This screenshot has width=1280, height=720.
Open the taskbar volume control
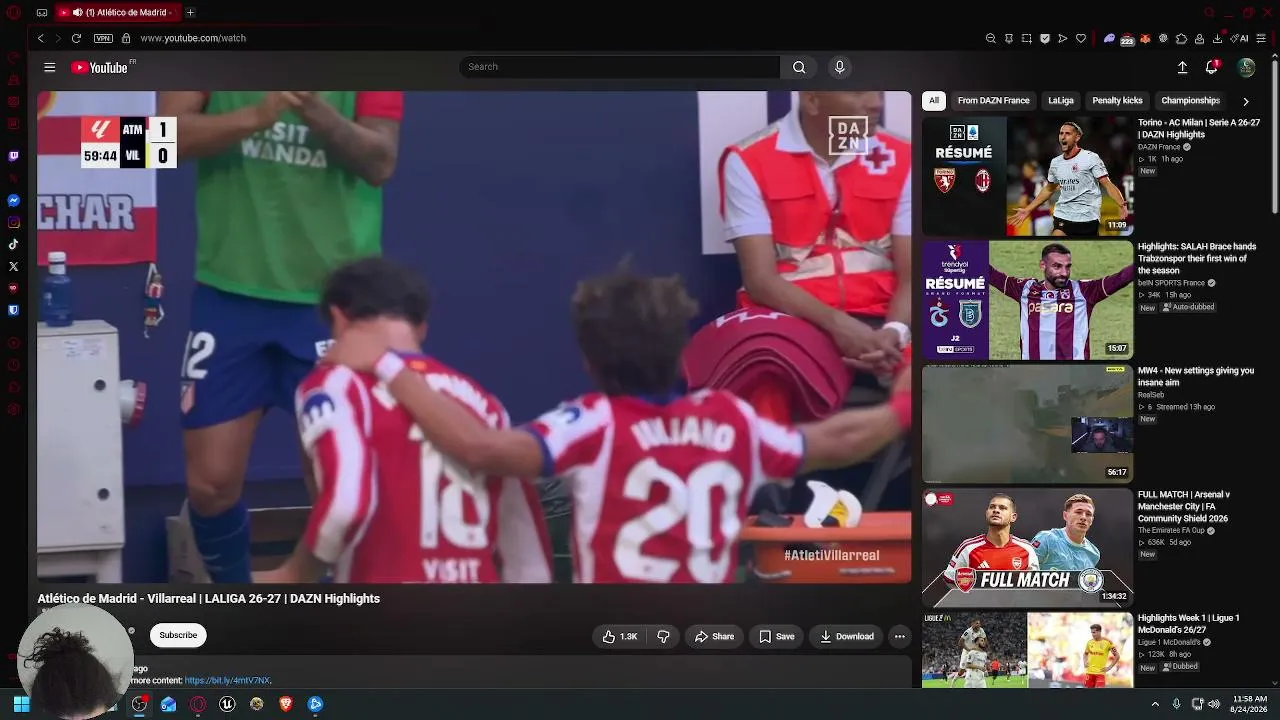click(1215, 704)
